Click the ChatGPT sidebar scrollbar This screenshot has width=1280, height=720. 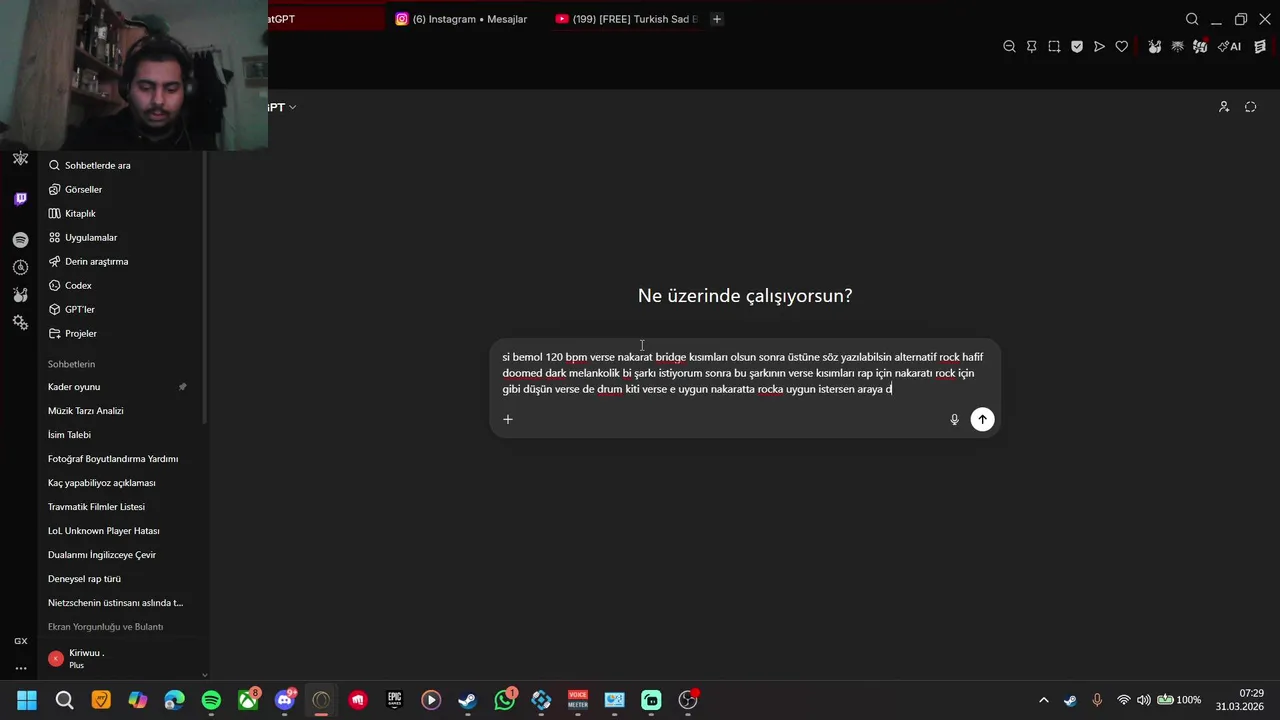pyautogui.click(x=205, y=285)
